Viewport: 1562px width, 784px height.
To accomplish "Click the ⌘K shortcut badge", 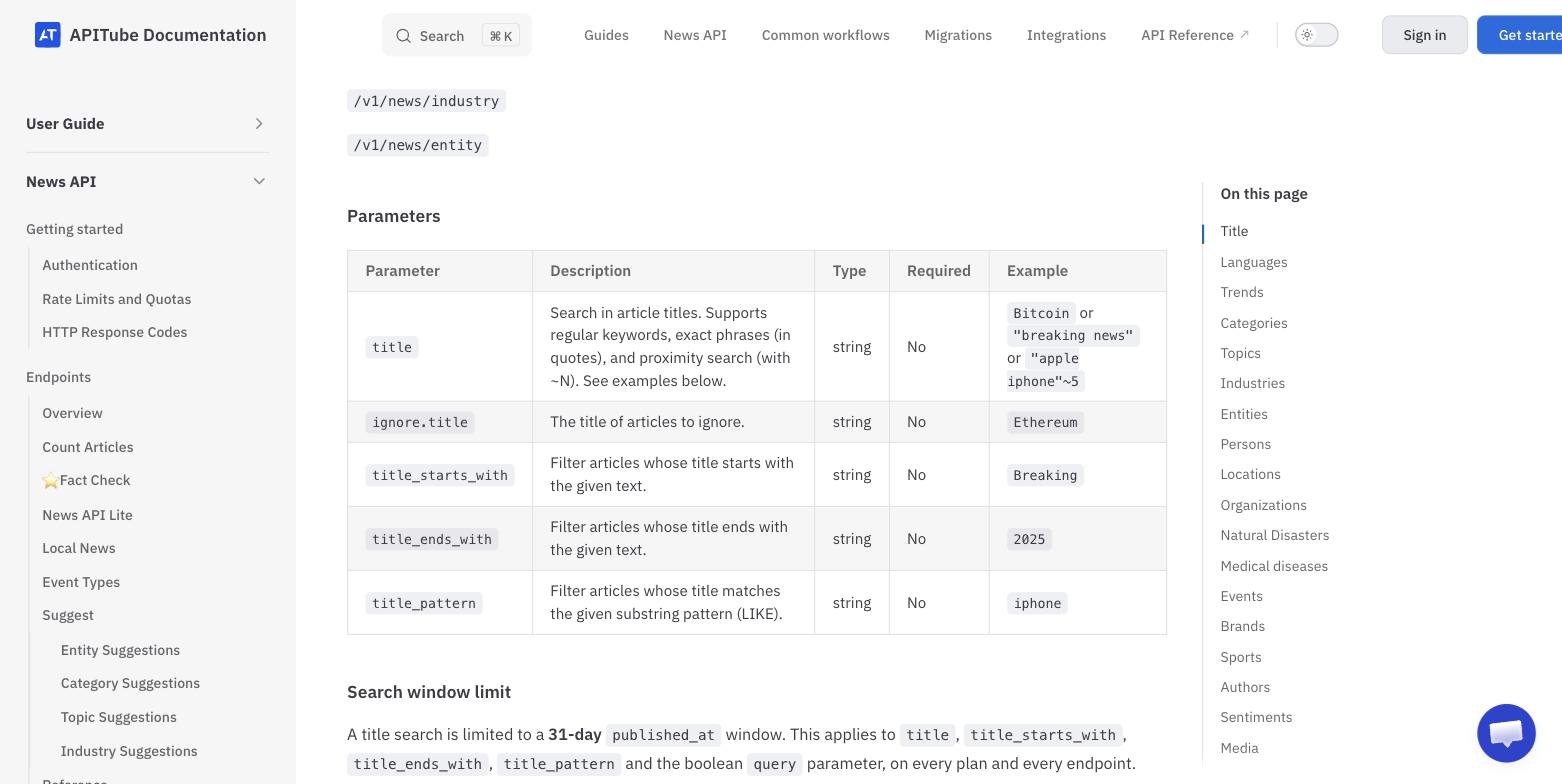I will click(x=501, y=36).
